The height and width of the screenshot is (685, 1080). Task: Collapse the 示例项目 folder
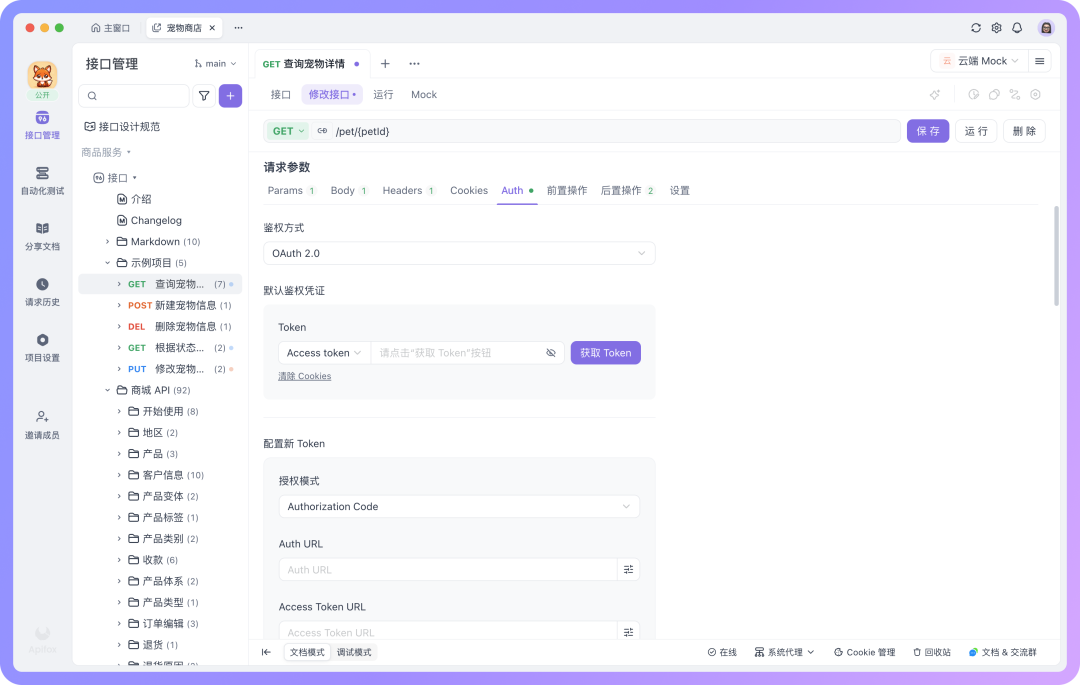[107, 263]
